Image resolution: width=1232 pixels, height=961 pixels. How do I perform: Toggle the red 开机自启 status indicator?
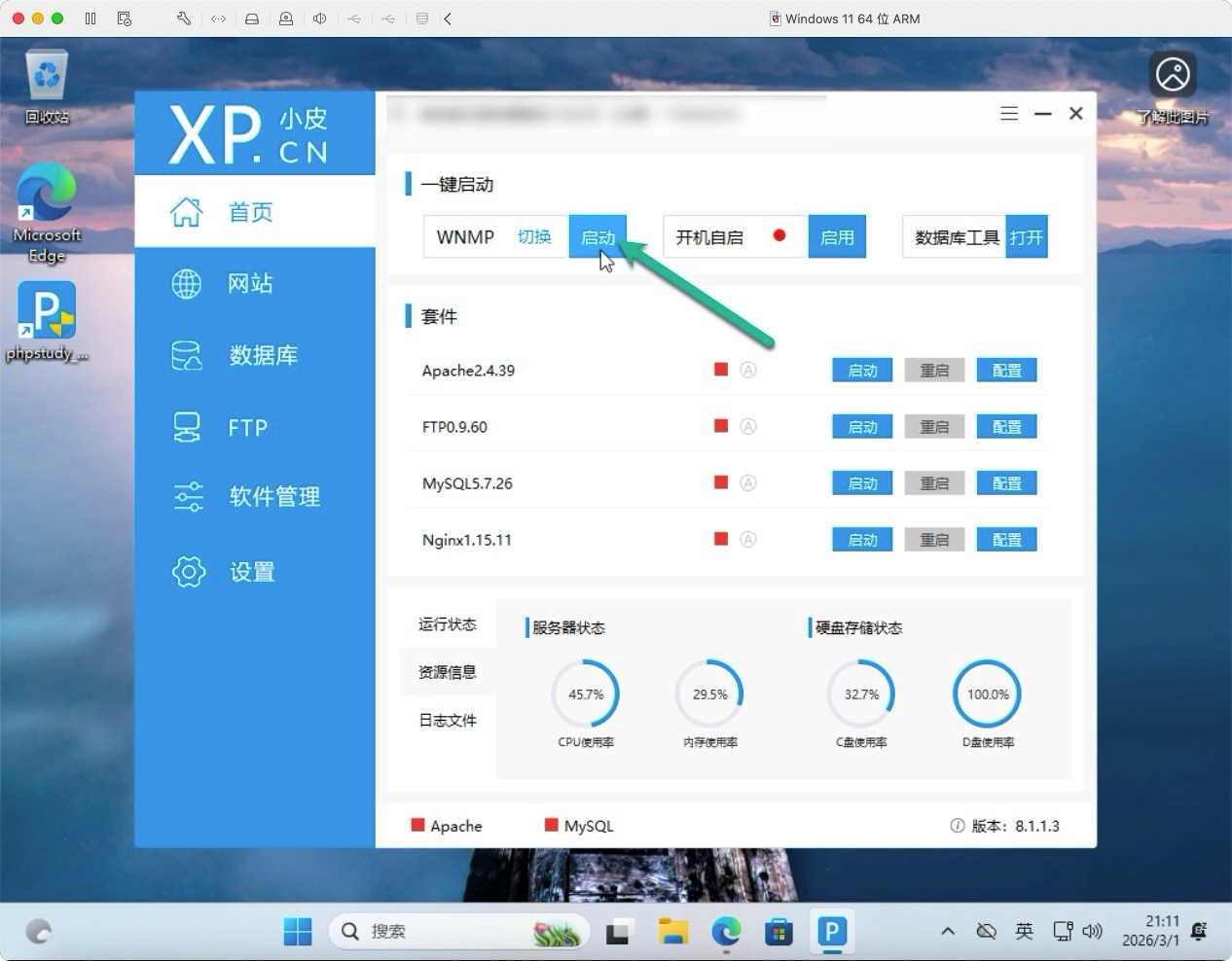click(x=779, y=235)
